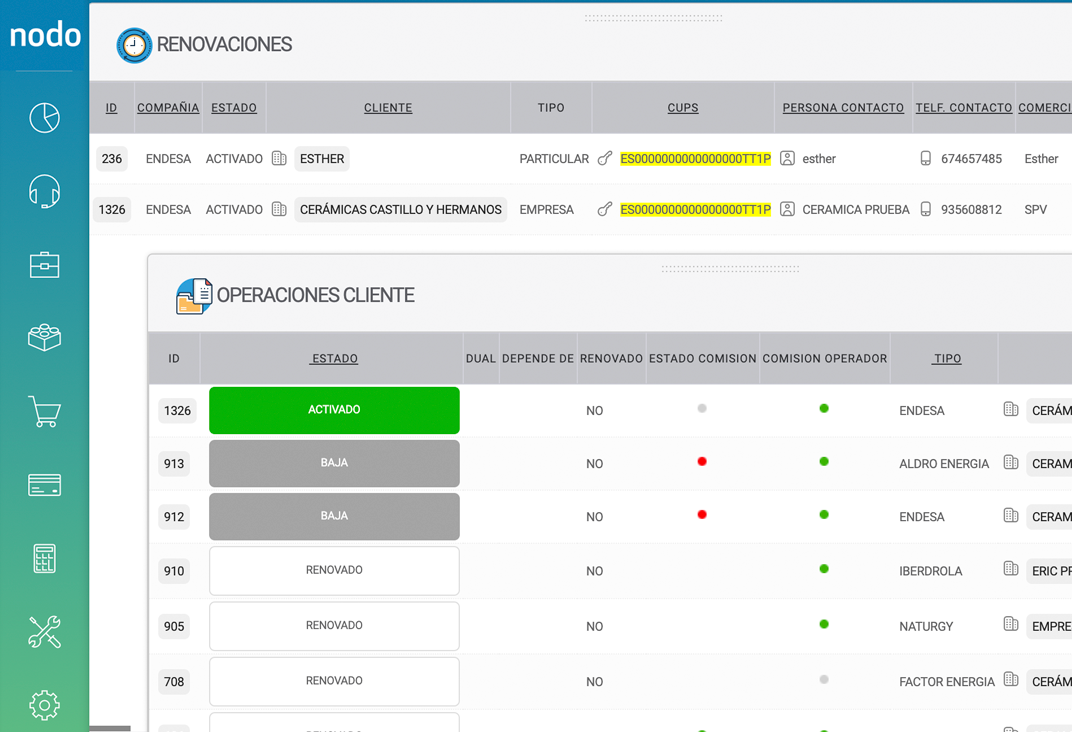Click ALDRO ENERGIA tipo cell
Image resolution: width=1072 pixels, height=732 pixels.
pos(944,464)
